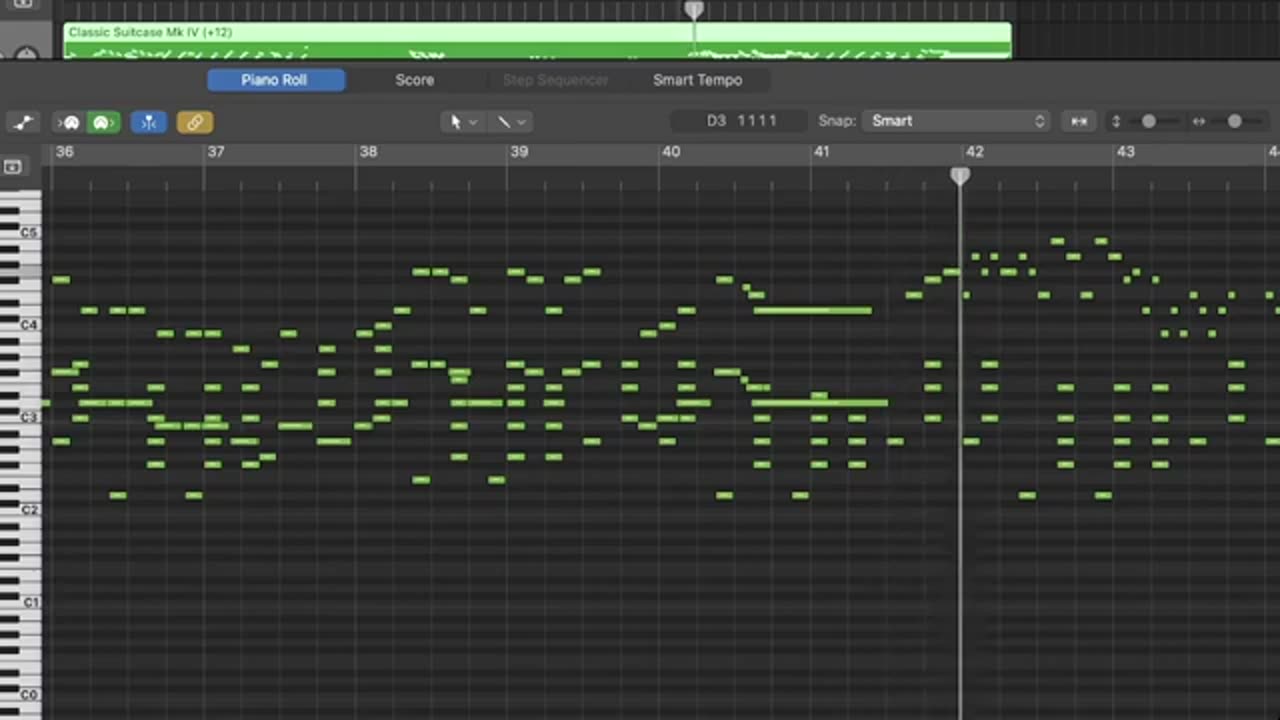This screenshot has width=1280, height=720.
Task: Click the horizontal zoom arrows icon
Action: point(1199,122)
